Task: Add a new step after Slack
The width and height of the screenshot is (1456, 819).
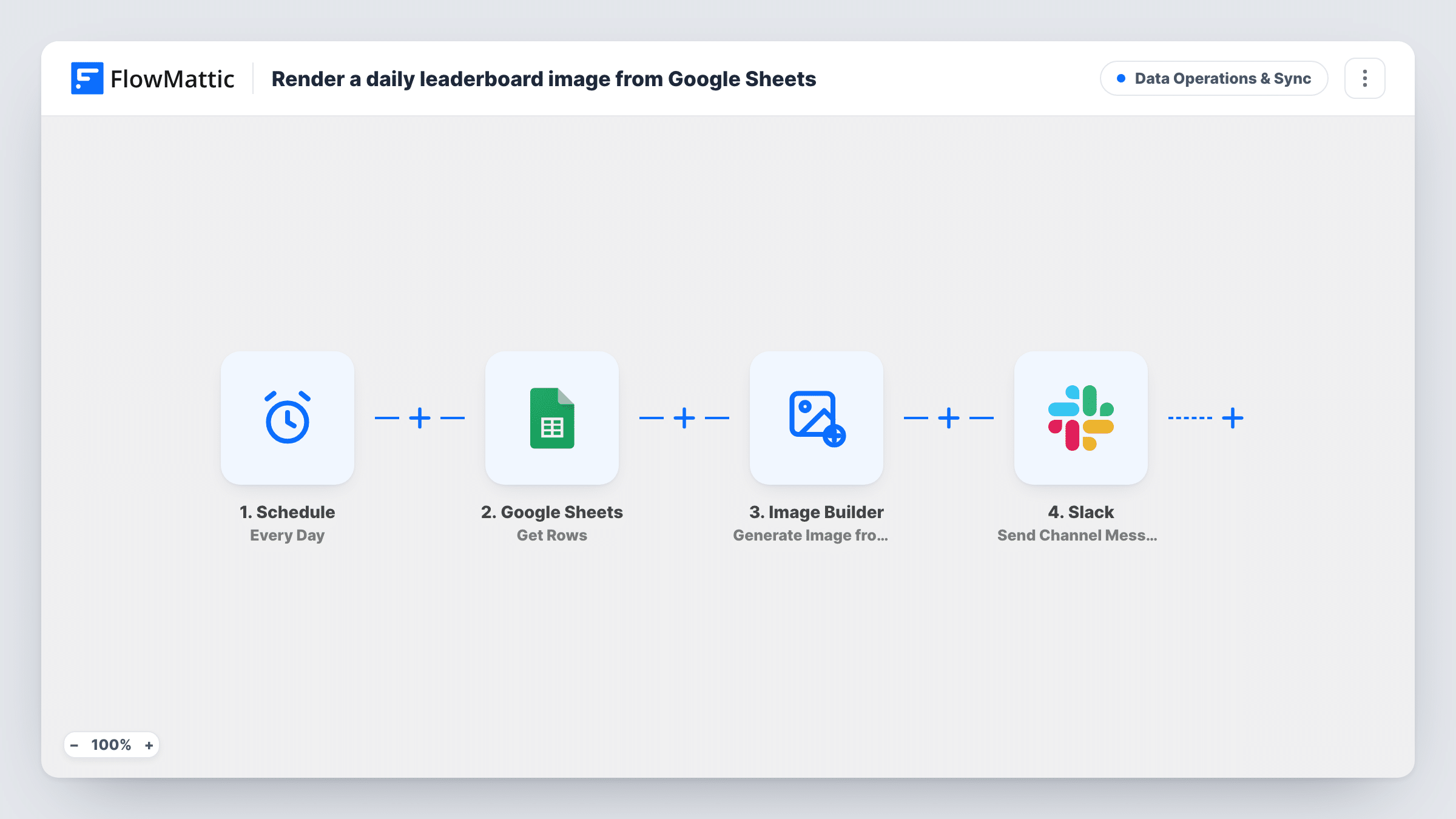Action: 1233,418
